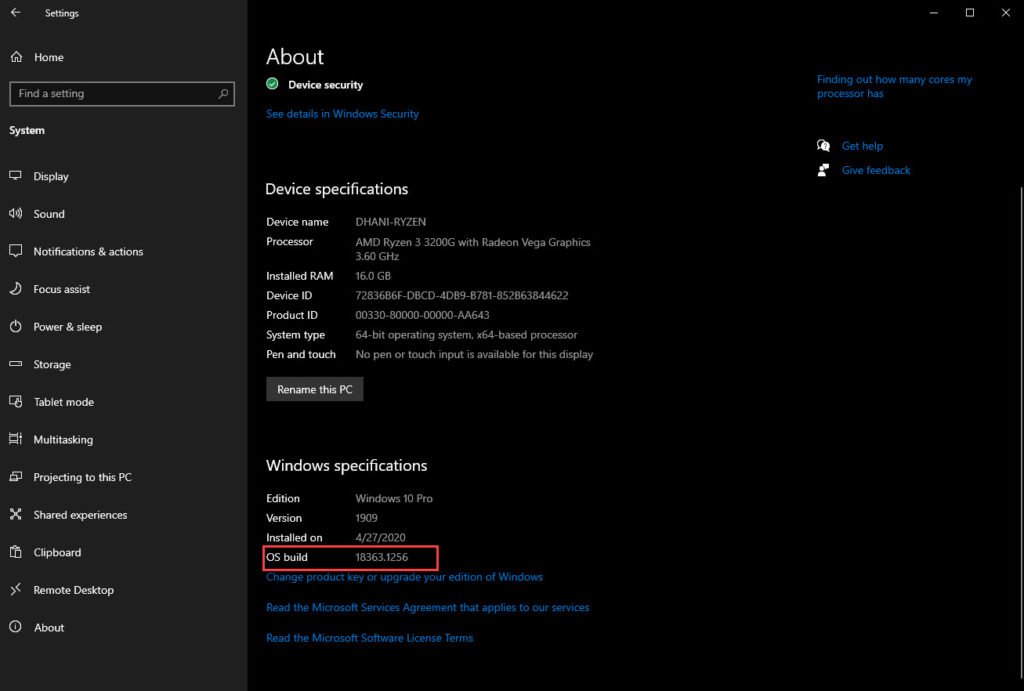Select Product ID 00330-80000-00000-AA643
This screenshot has height=691, width=1024.
tap(422, 315)
